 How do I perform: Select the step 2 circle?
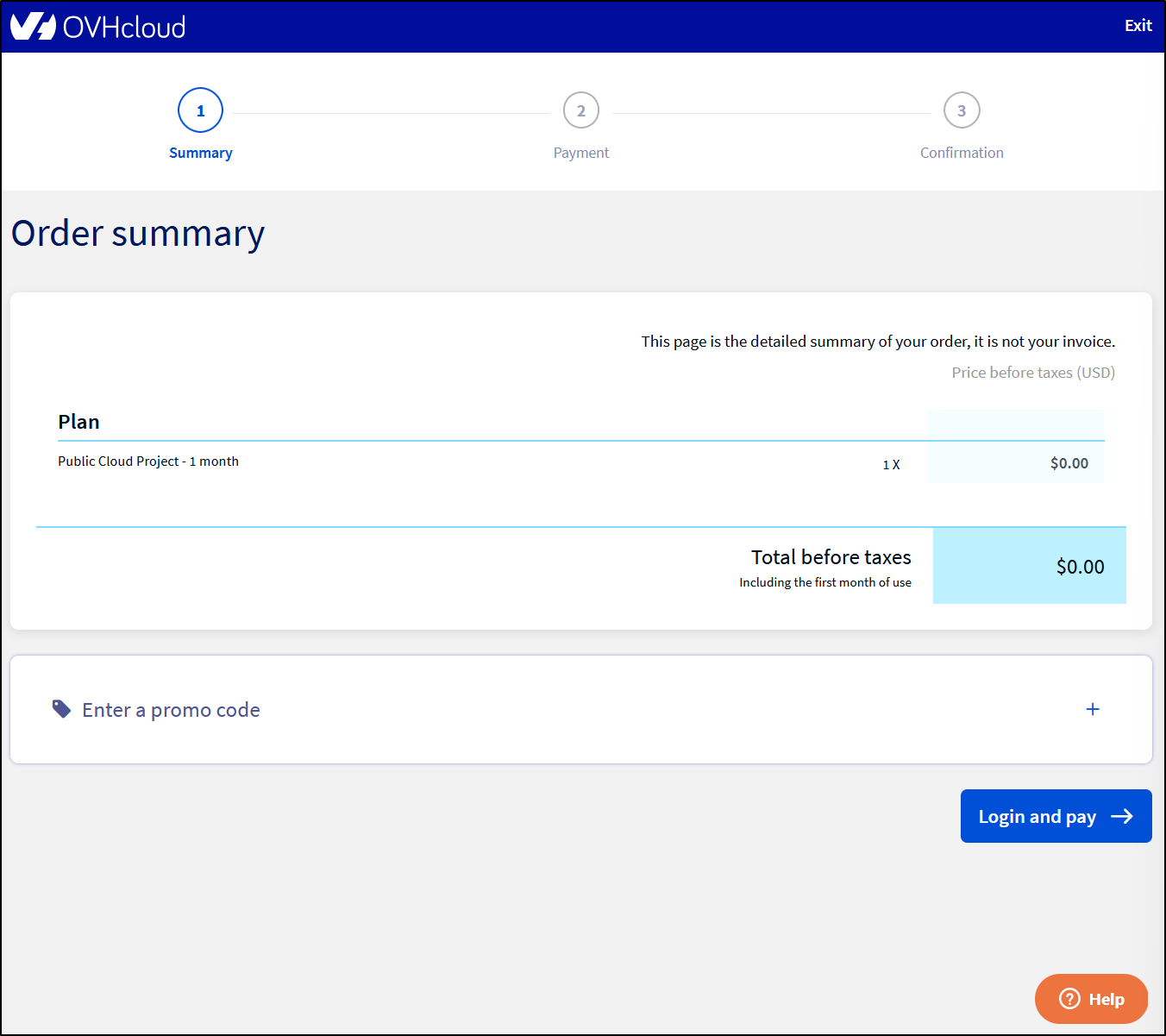coord(581,110)
